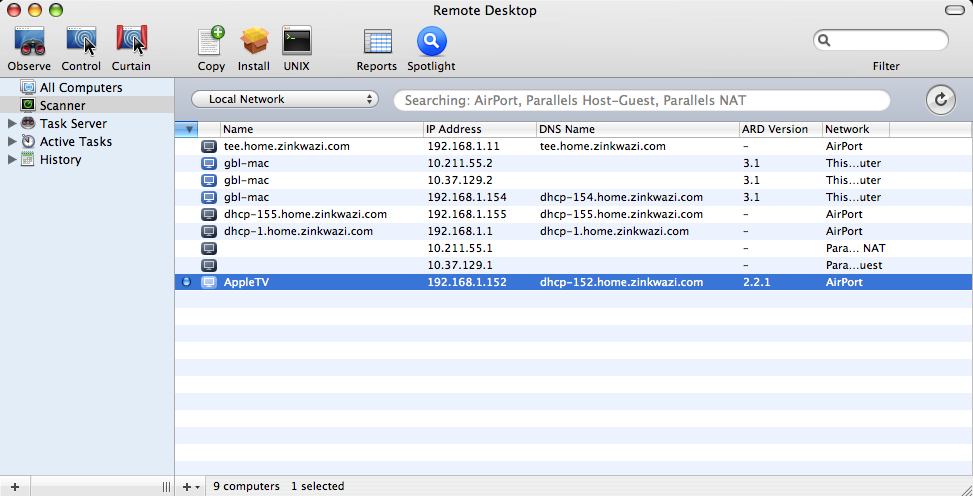Open the Reports icon

(377, 42)
